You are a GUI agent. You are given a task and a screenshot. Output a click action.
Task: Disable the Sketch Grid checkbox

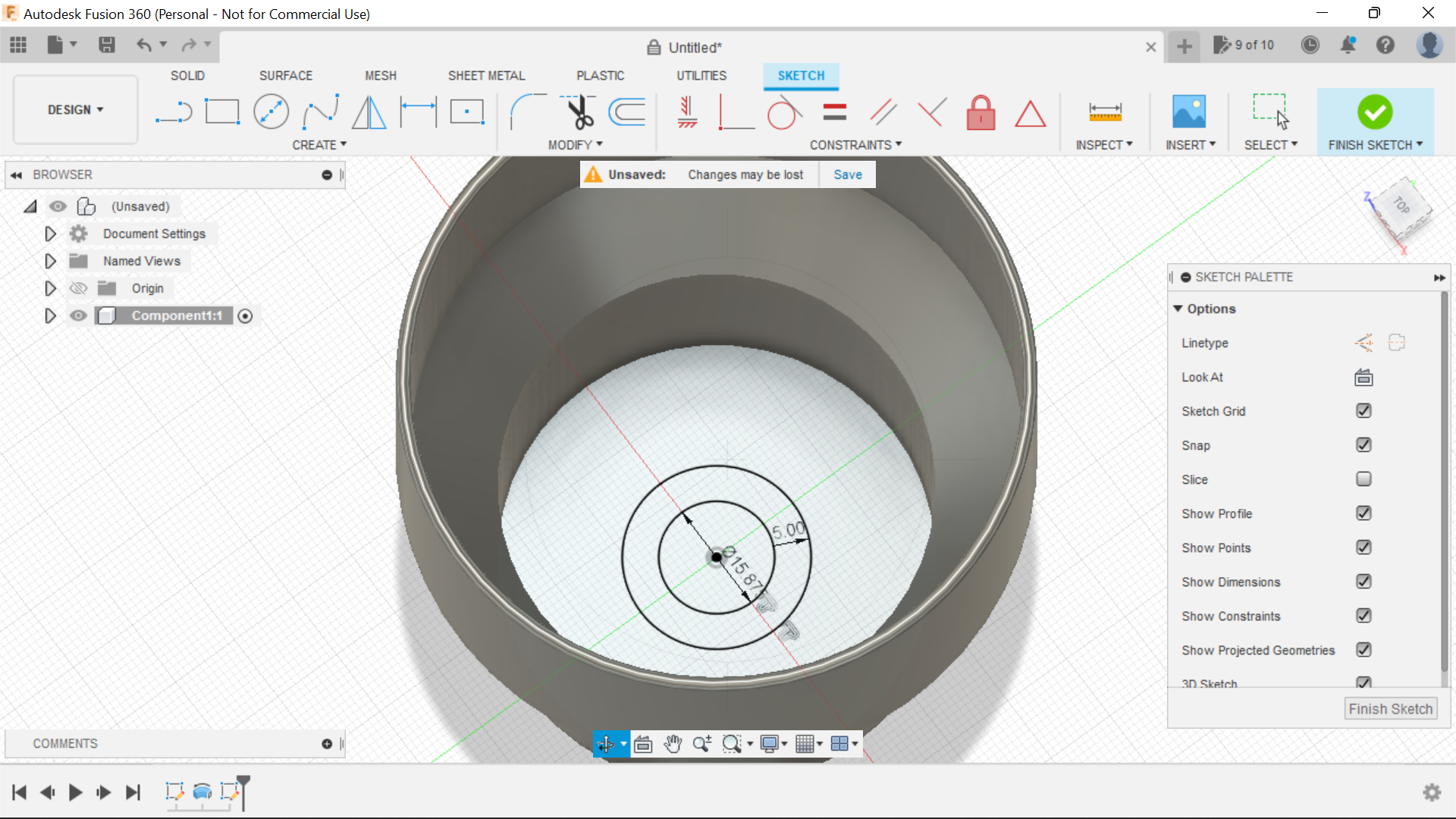point(1363,411)
